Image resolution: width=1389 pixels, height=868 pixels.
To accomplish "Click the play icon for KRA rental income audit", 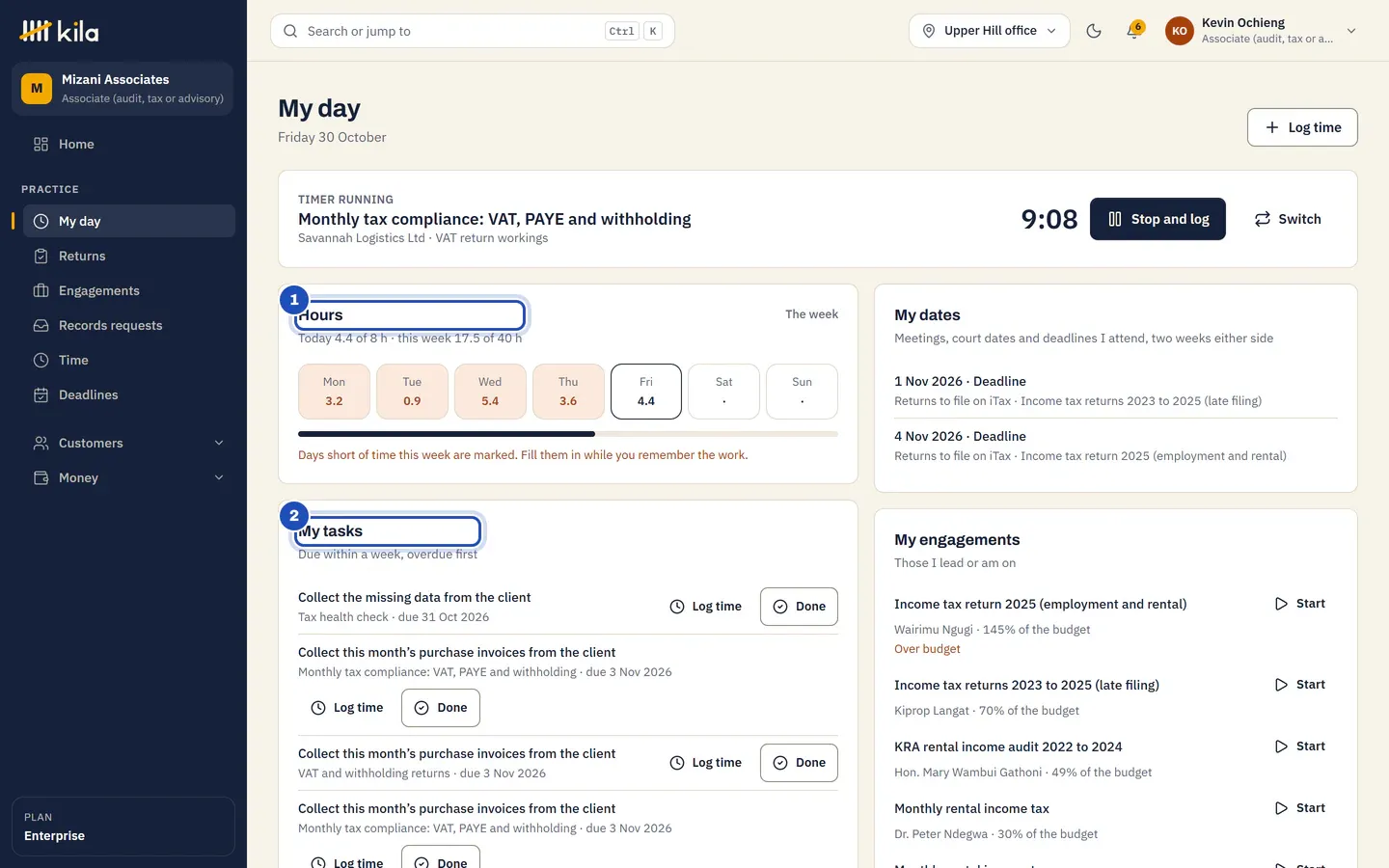I will 1281,746.
